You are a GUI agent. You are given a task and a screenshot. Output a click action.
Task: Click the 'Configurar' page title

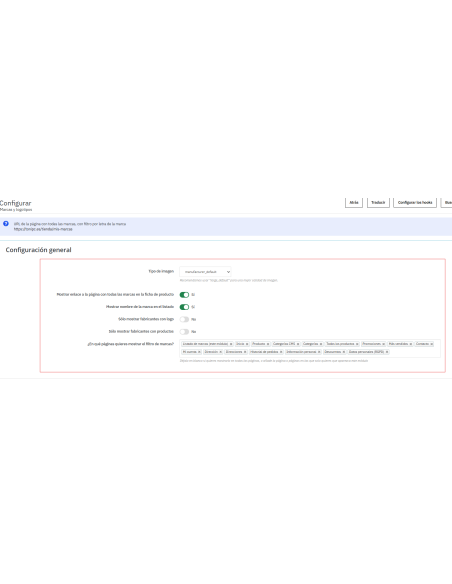pos(16,203)
